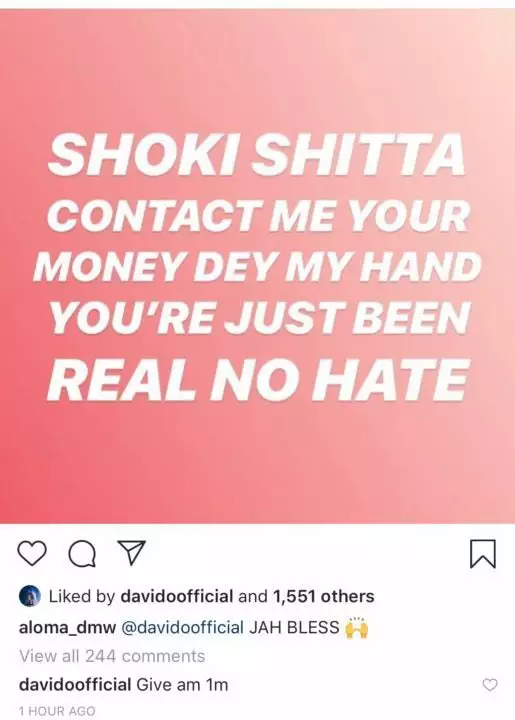515x720 pixels.
Task: Tap the heart icon to like the post
Action: tap(32, 553)
